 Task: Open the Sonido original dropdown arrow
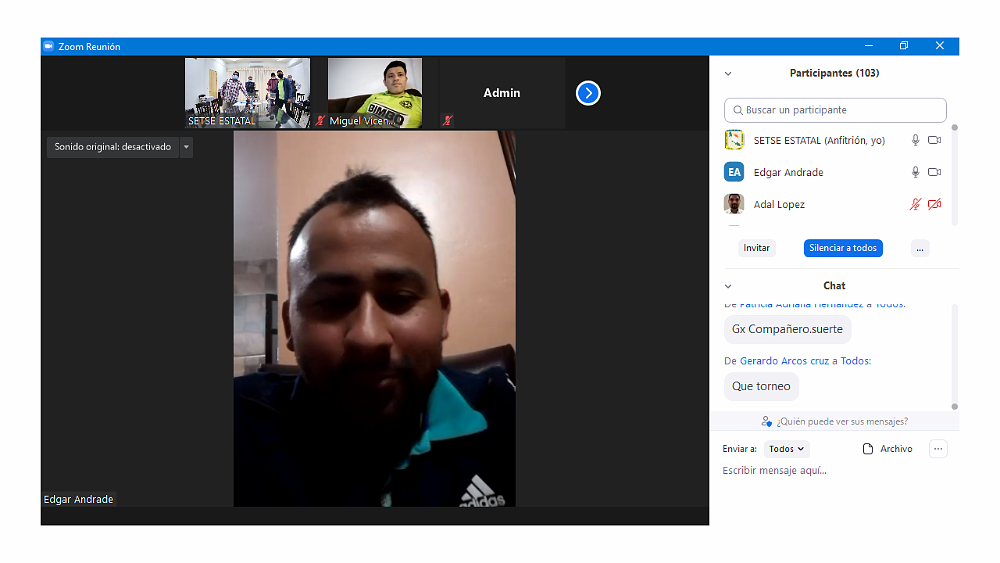click(186, 147)
